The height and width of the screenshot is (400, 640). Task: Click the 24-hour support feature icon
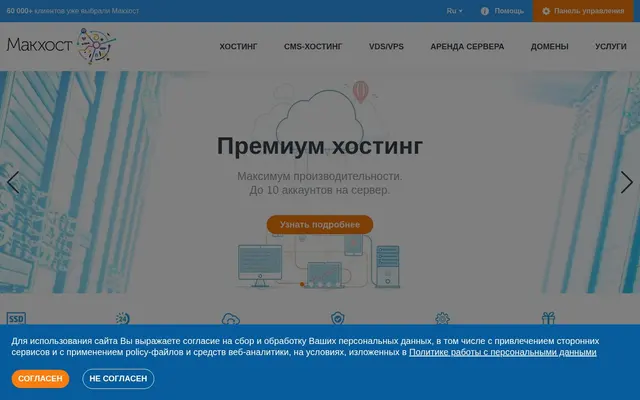(122, 318)
